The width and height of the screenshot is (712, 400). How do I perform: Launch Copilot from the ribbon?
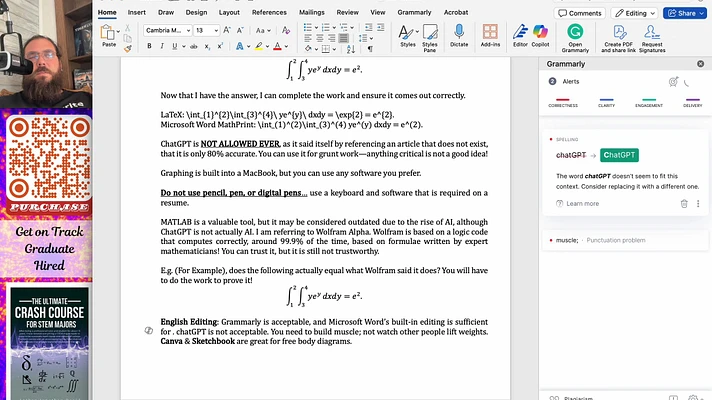pyautogui.click(x=540, y=36)
